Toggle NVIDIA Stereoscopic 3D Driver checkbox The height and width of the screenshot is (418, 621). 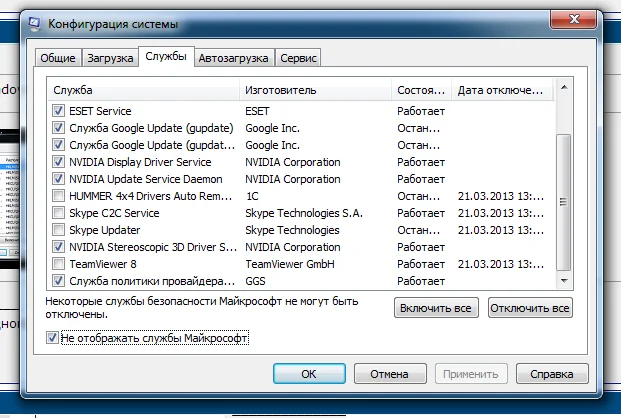58,247
